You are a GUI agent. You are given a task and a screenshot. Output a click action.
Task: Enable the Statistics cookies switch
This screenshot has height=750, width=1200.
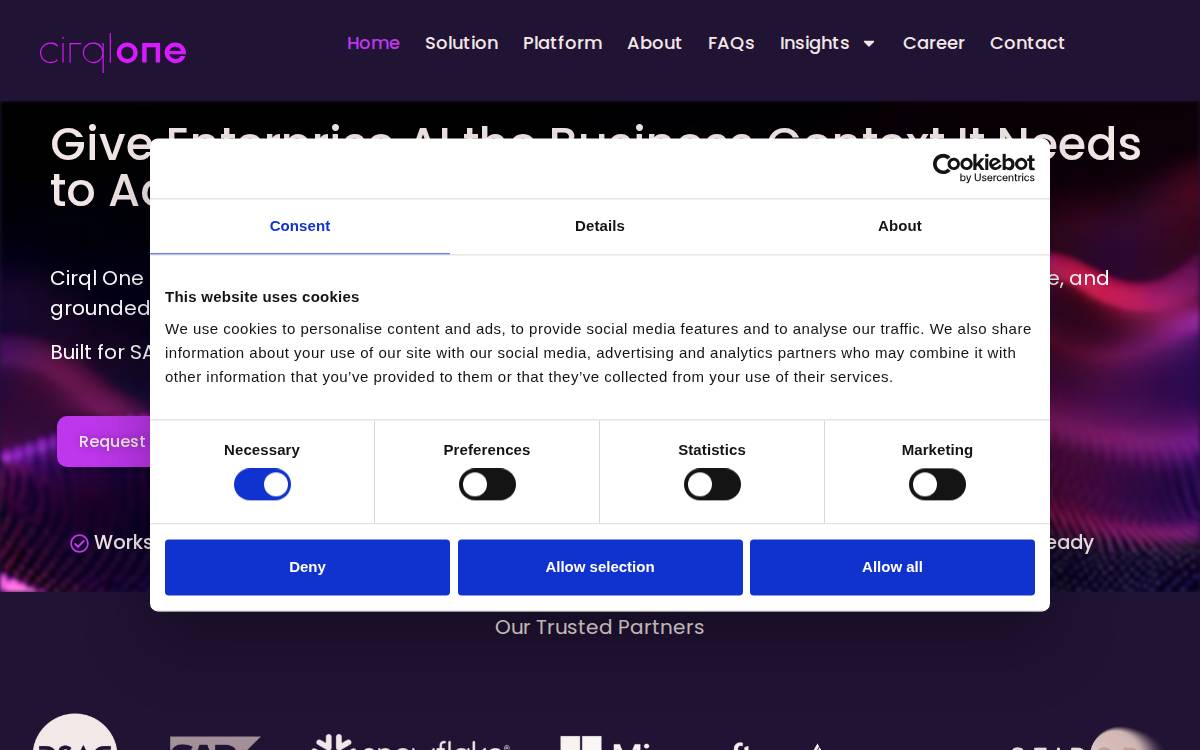click(x=712, y=485)
